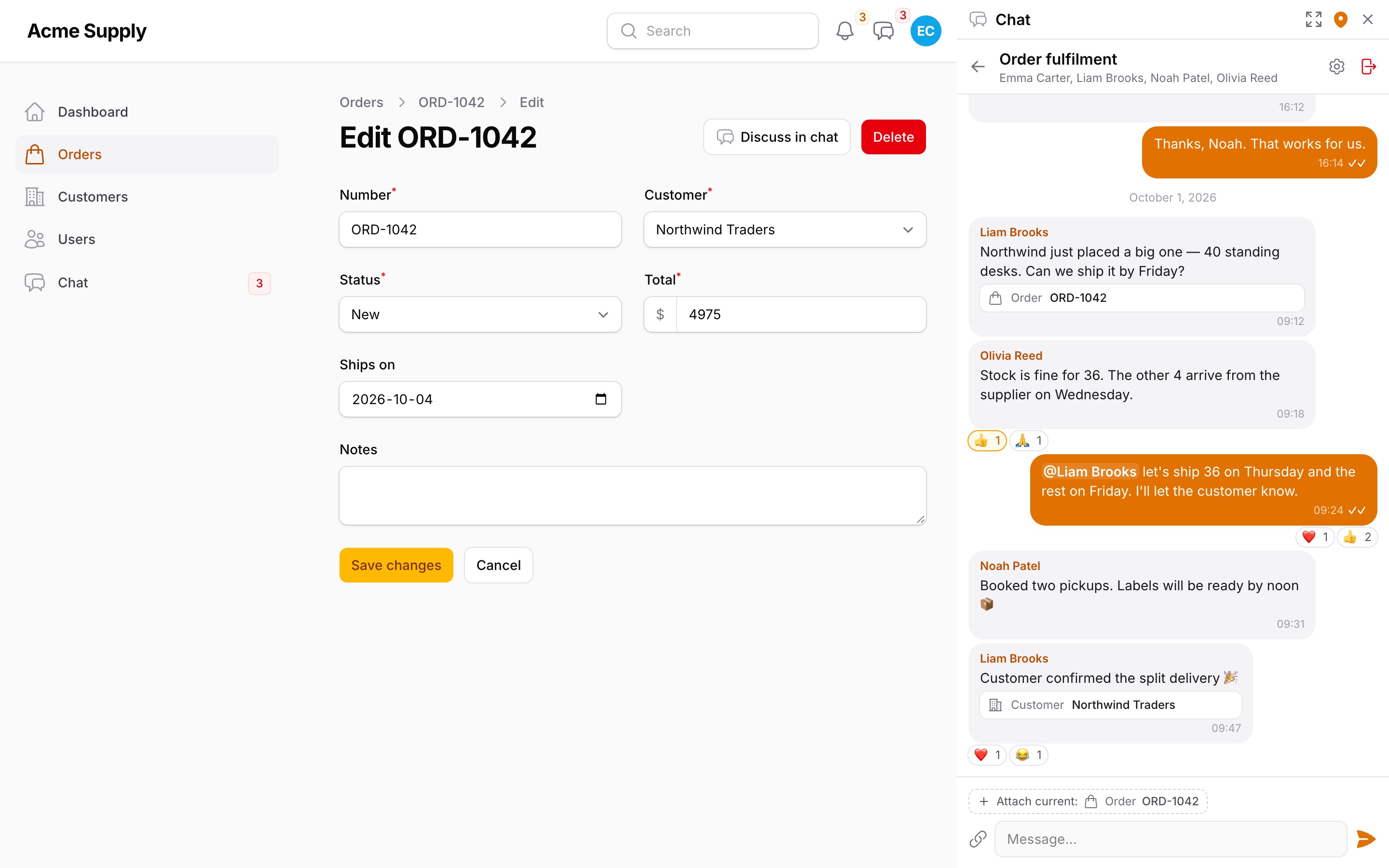
Task: Click the attachment paperclip icon
Action: coord(978,839)
